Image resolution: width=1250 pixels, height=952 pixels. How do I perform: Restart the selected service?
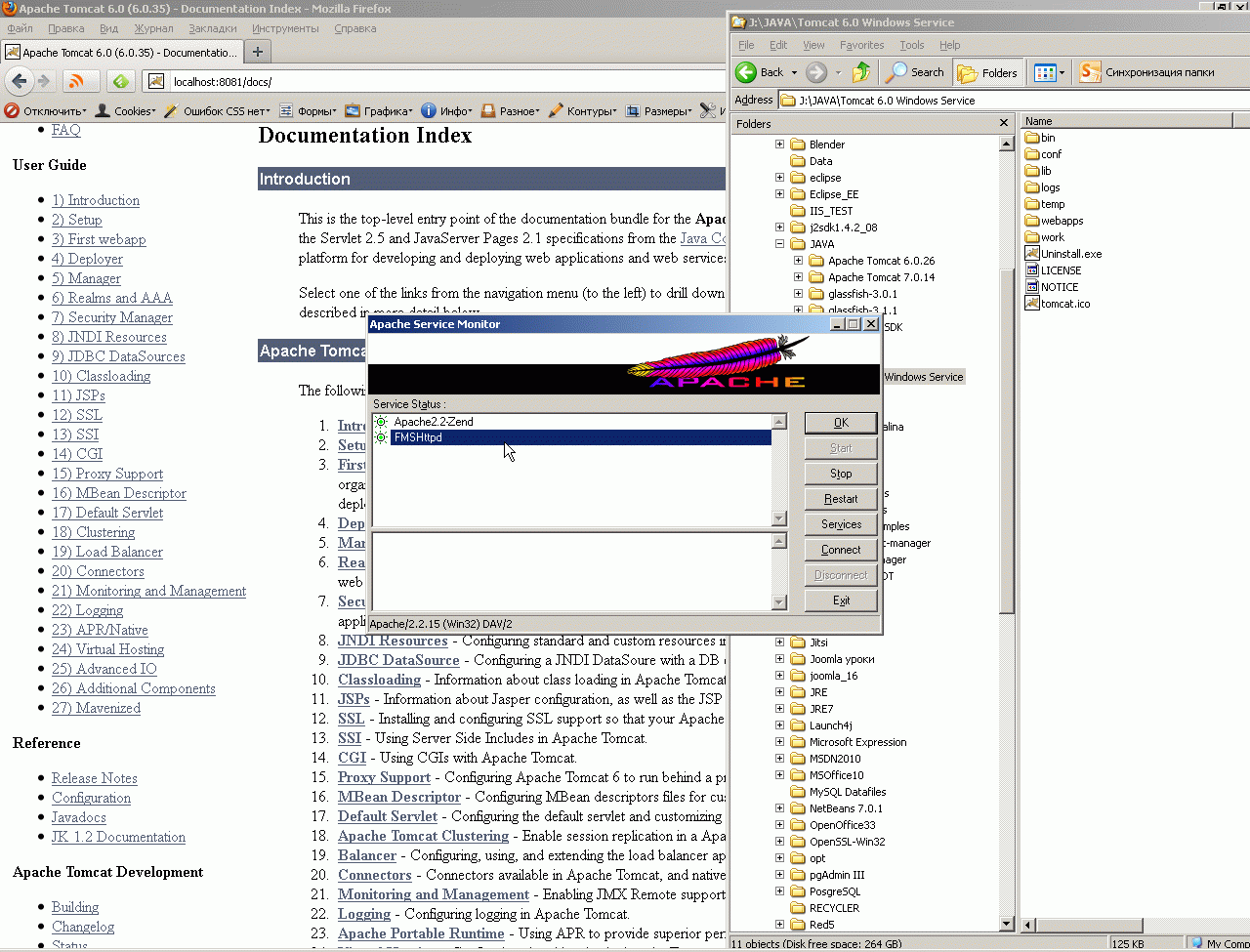coord(841,499)
